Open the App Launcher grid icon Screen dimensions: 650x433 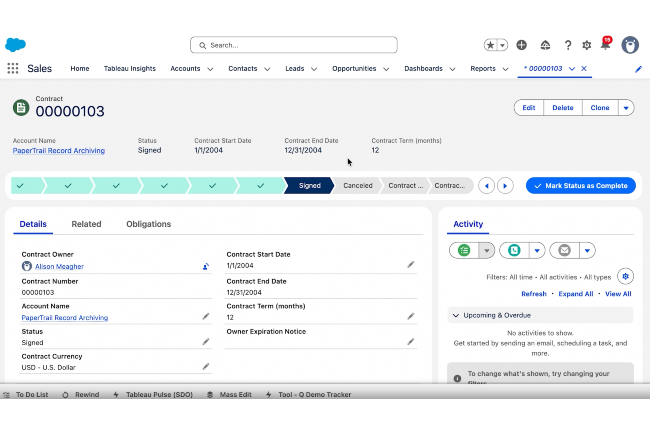(13, 68)
